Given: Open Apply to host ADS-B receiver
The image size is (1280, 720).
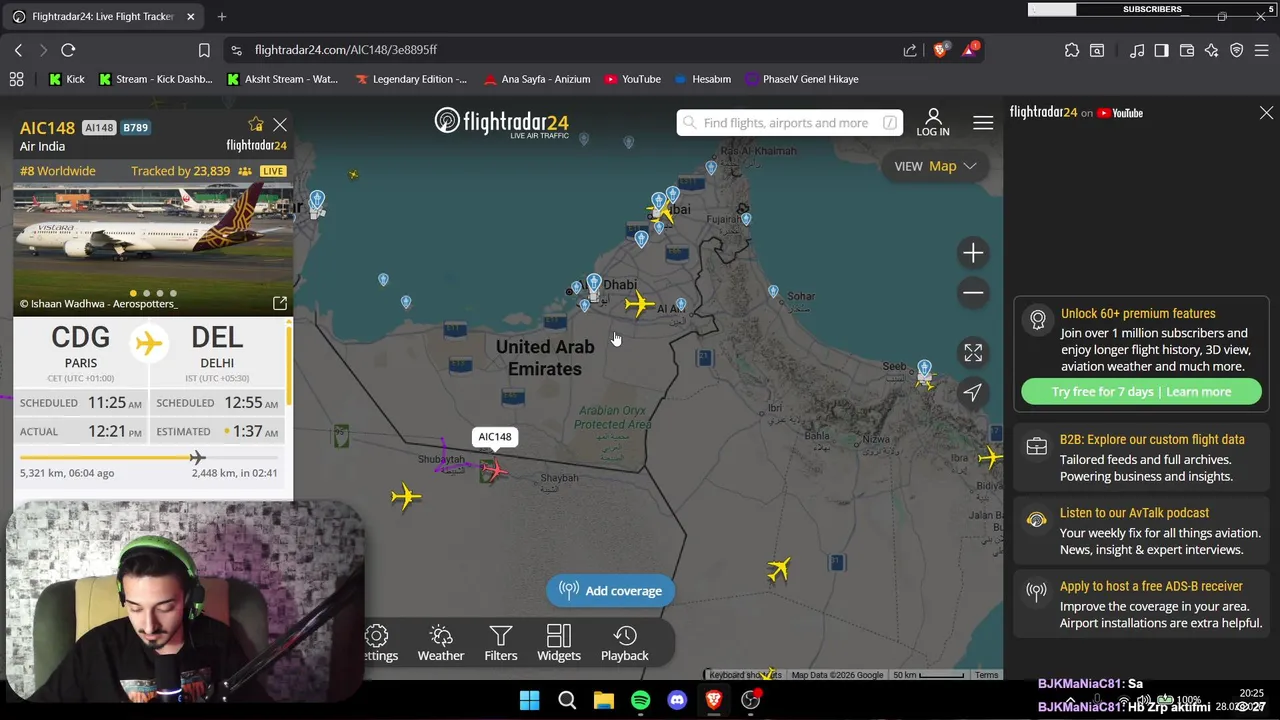Looking at the screenshot, I should tap(1151, 587).
